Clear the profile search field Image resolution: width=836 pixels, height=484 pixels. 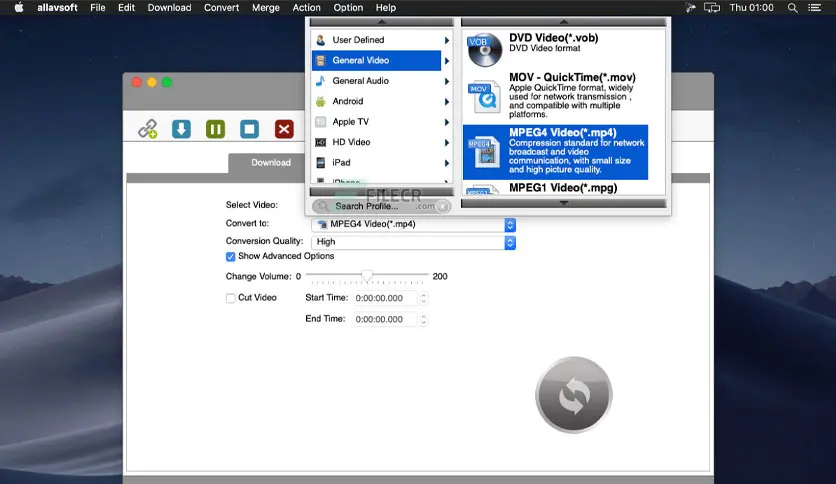pos(443,206)
